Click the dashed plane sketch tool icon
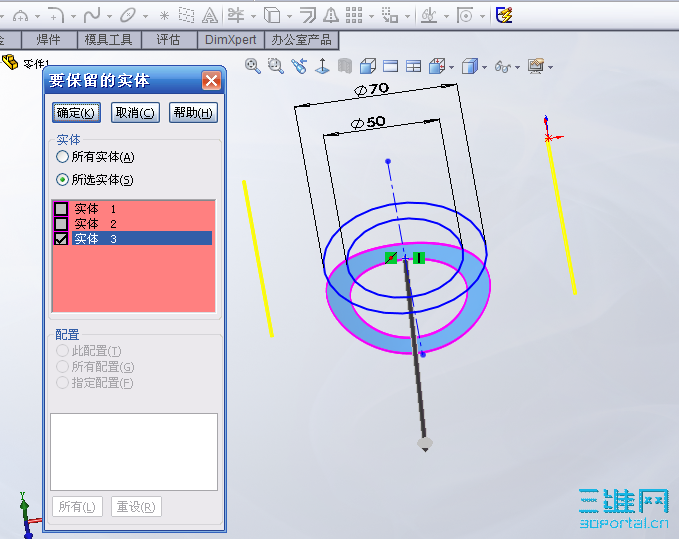The image size is (679, 539). tap(186, 16)
